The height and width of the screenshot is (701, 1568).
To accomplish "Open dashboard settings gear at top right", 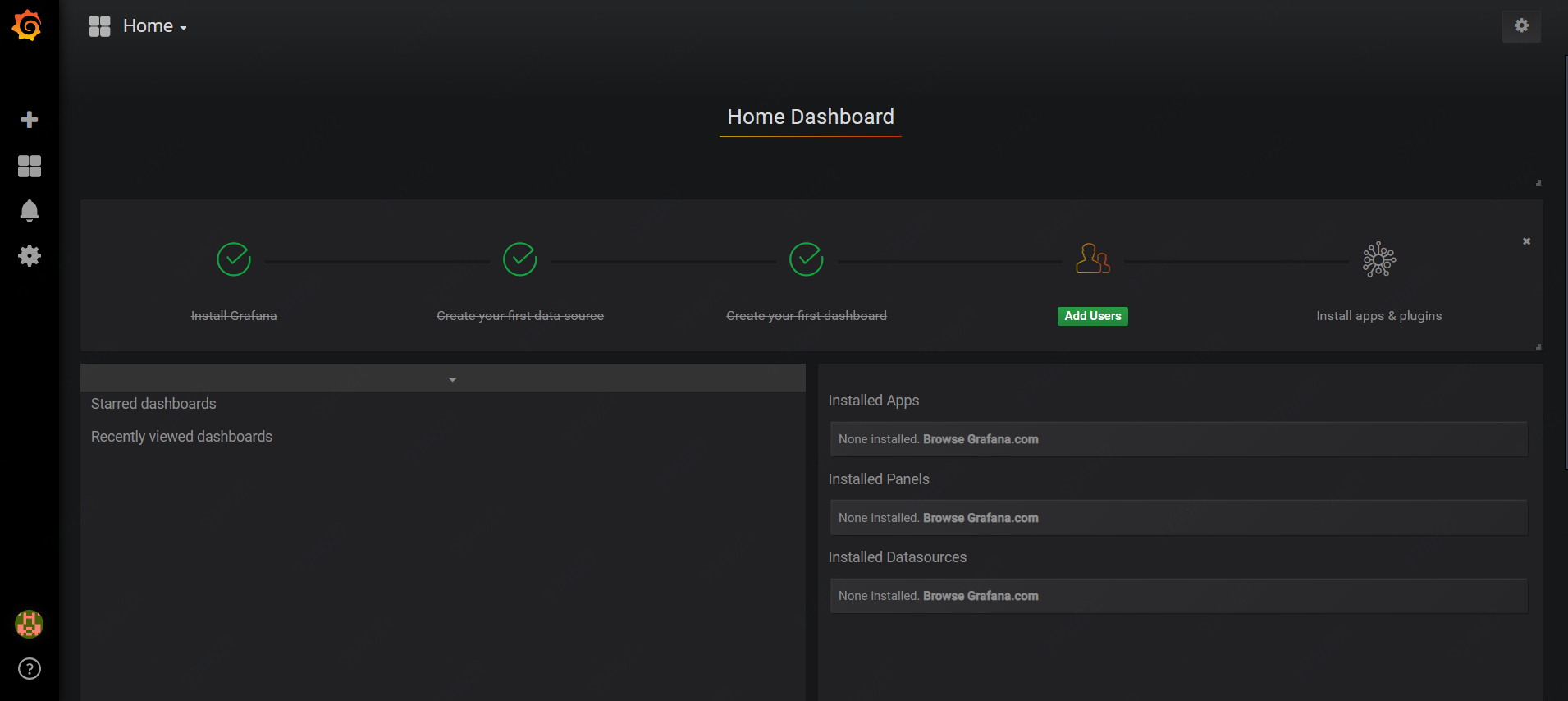I will 1521,26.
